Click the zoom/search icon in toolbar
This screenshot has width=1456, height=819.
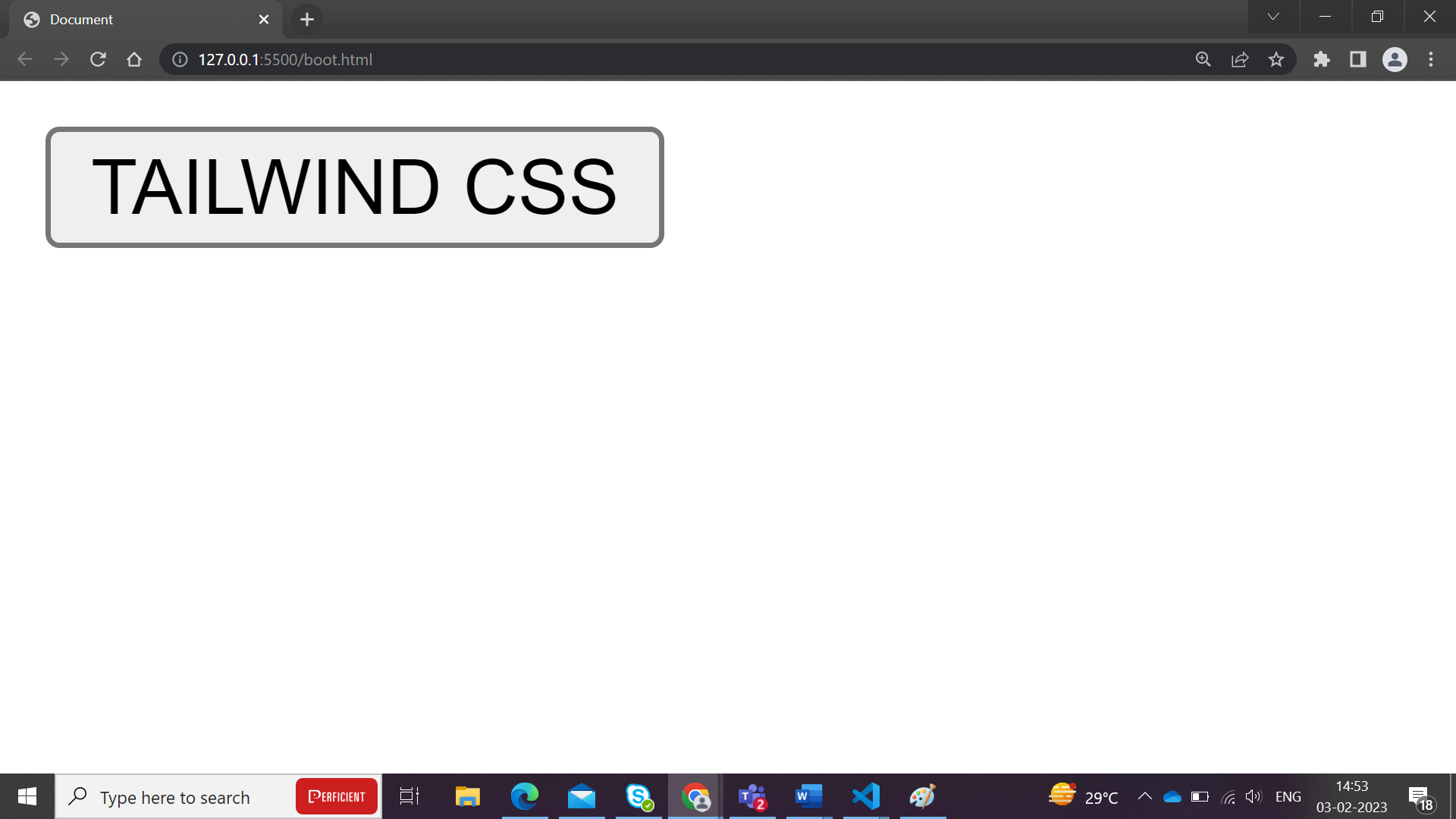coord(1204,60)
